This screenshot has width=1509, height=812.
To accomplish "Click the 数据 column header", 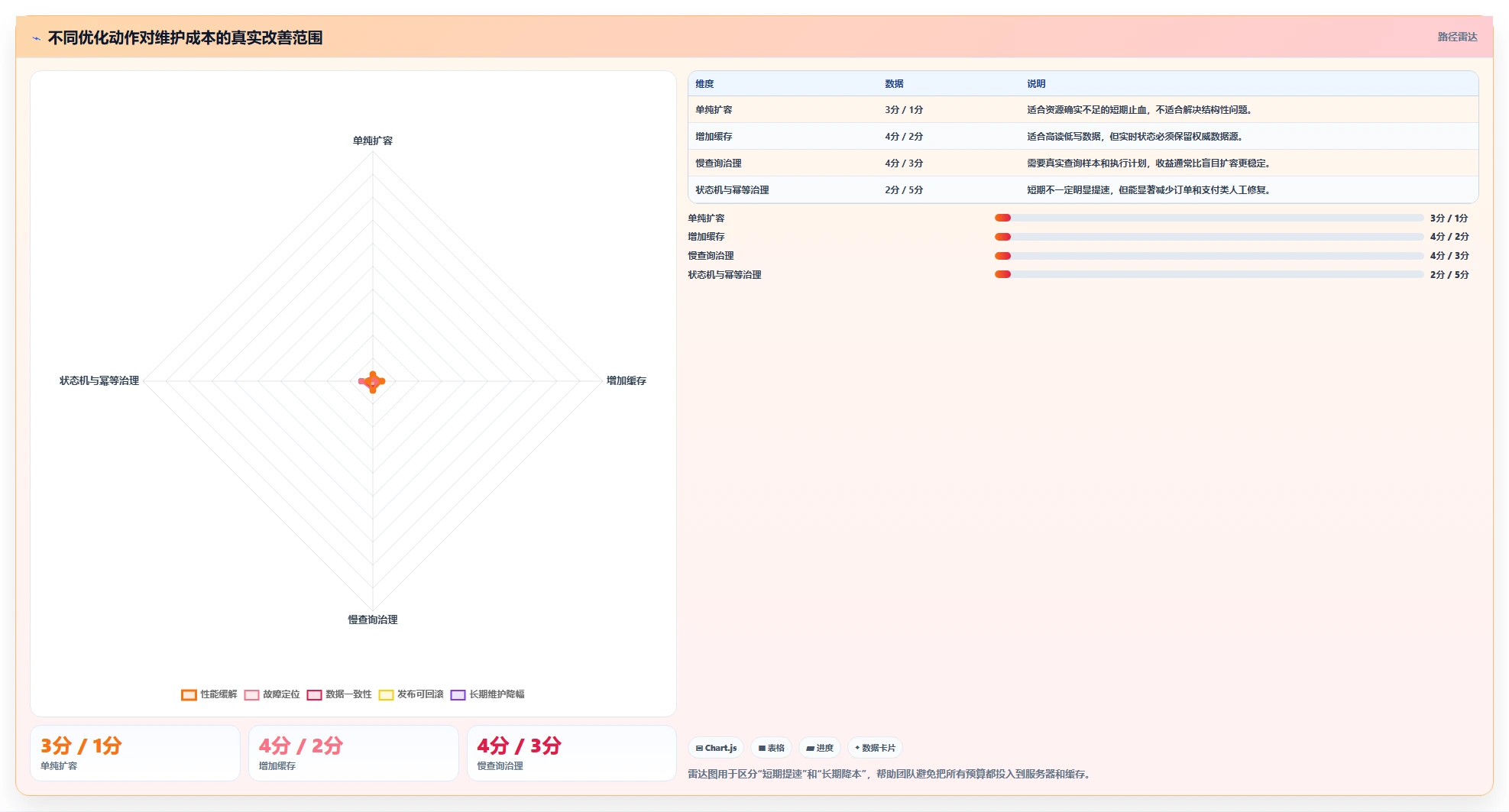I will (x=894, y=84).
